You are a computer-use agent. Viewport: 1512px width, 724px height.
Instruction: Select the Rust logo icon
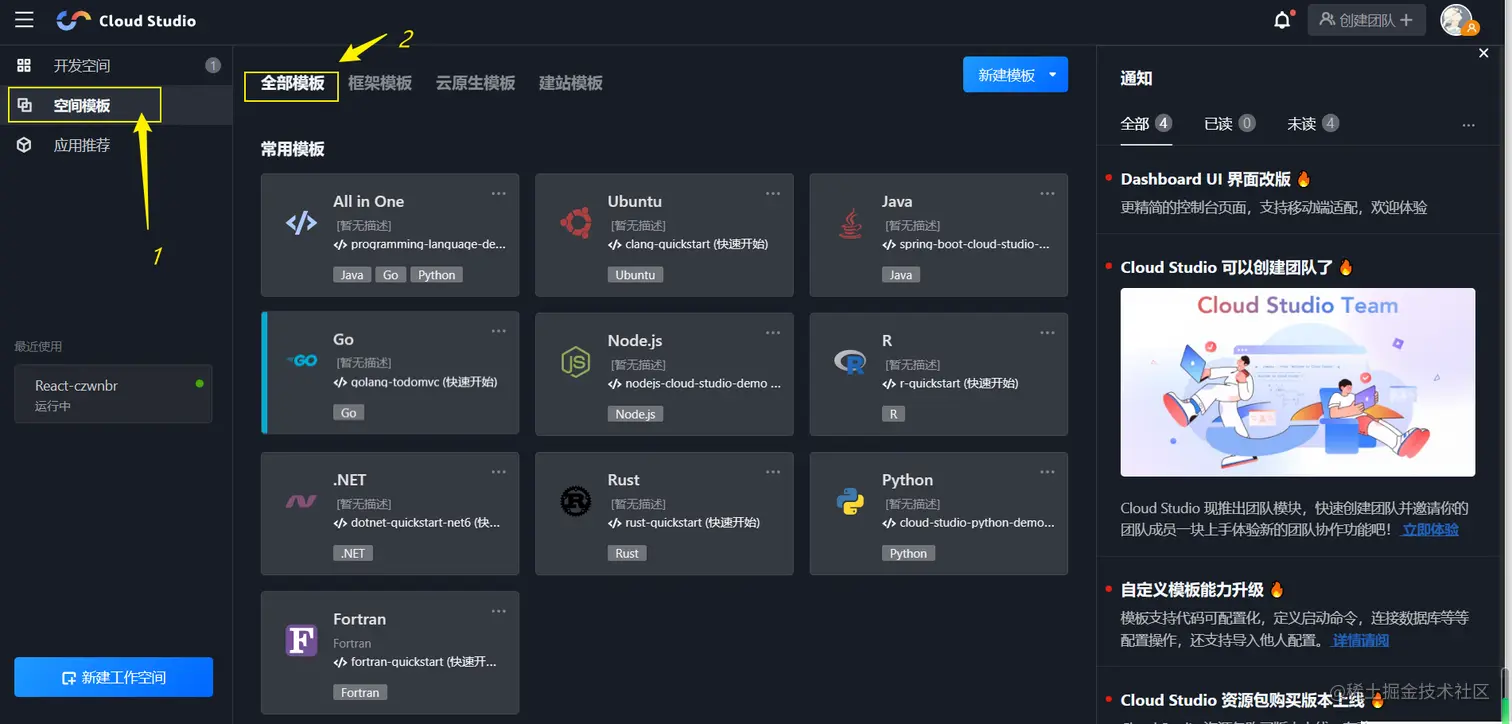[575, 501]
